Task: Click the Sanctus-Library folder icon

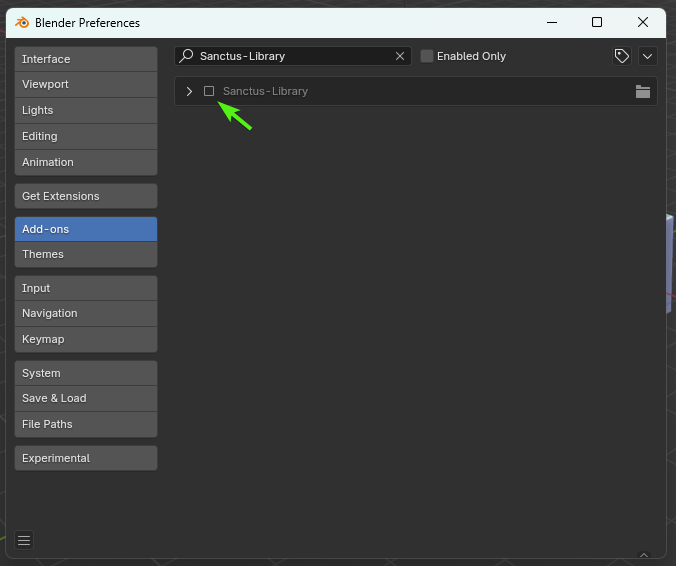Action: (643, 91)
